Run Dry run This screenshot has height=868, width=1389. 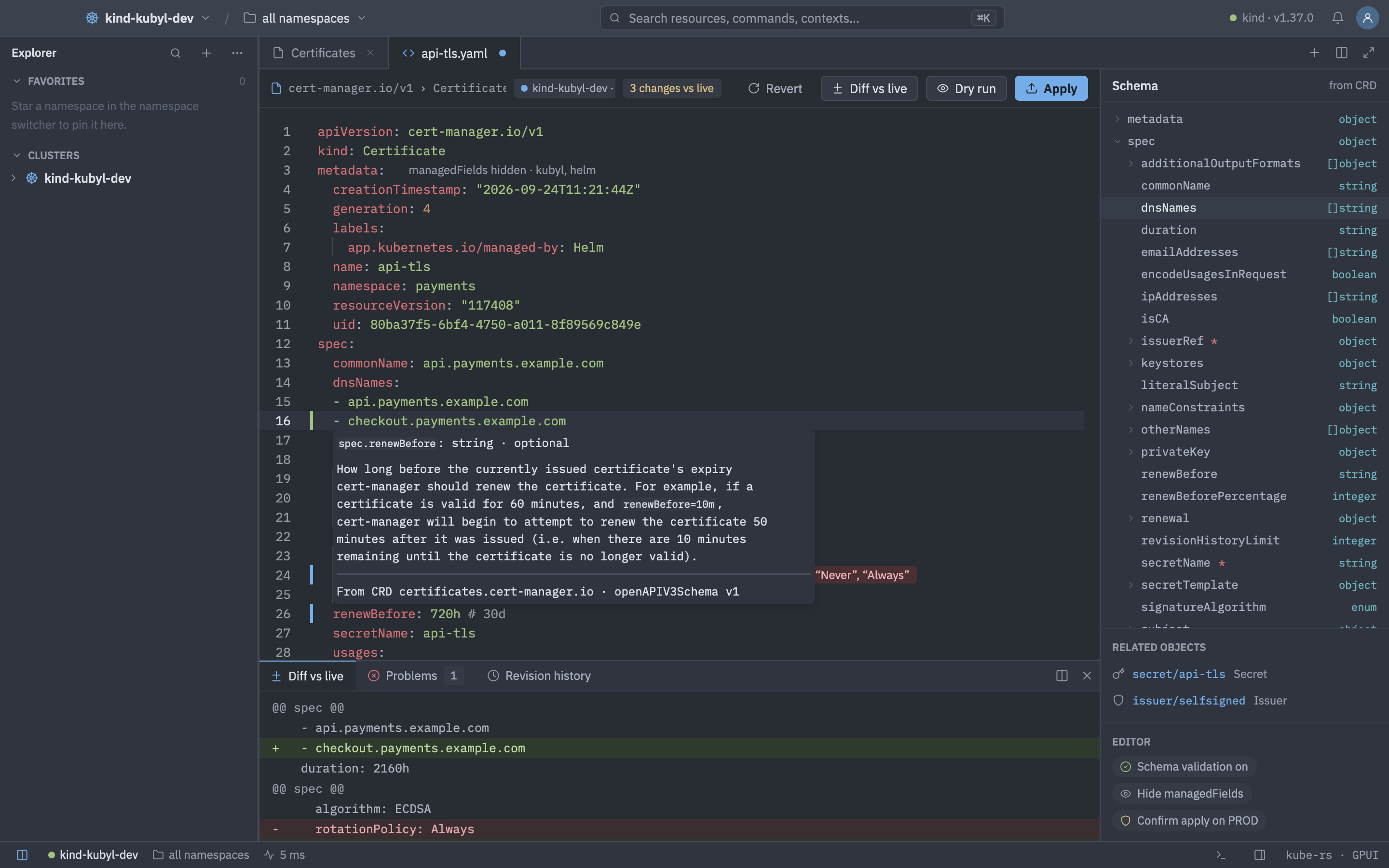pos(966,88)
